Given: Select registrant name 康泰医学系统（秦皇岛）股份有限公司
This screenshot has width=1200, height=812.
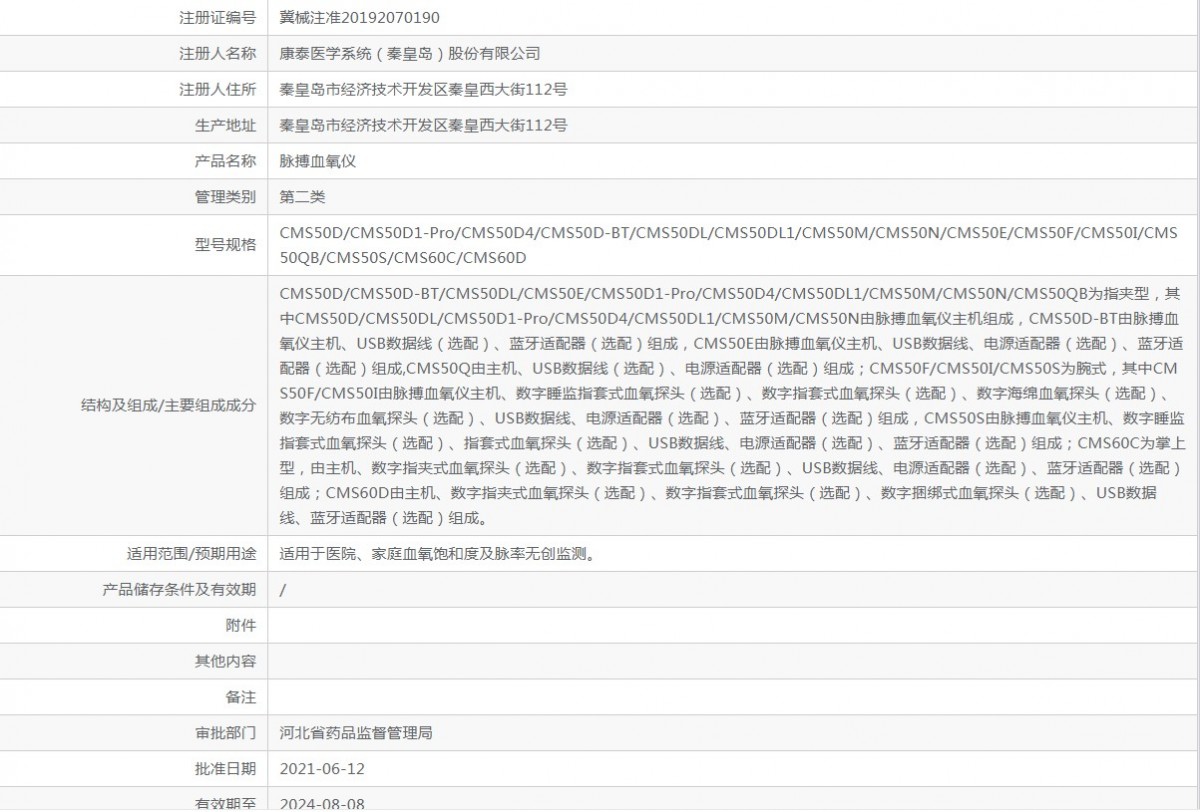Looking at the screenshot, I should 410,53.
